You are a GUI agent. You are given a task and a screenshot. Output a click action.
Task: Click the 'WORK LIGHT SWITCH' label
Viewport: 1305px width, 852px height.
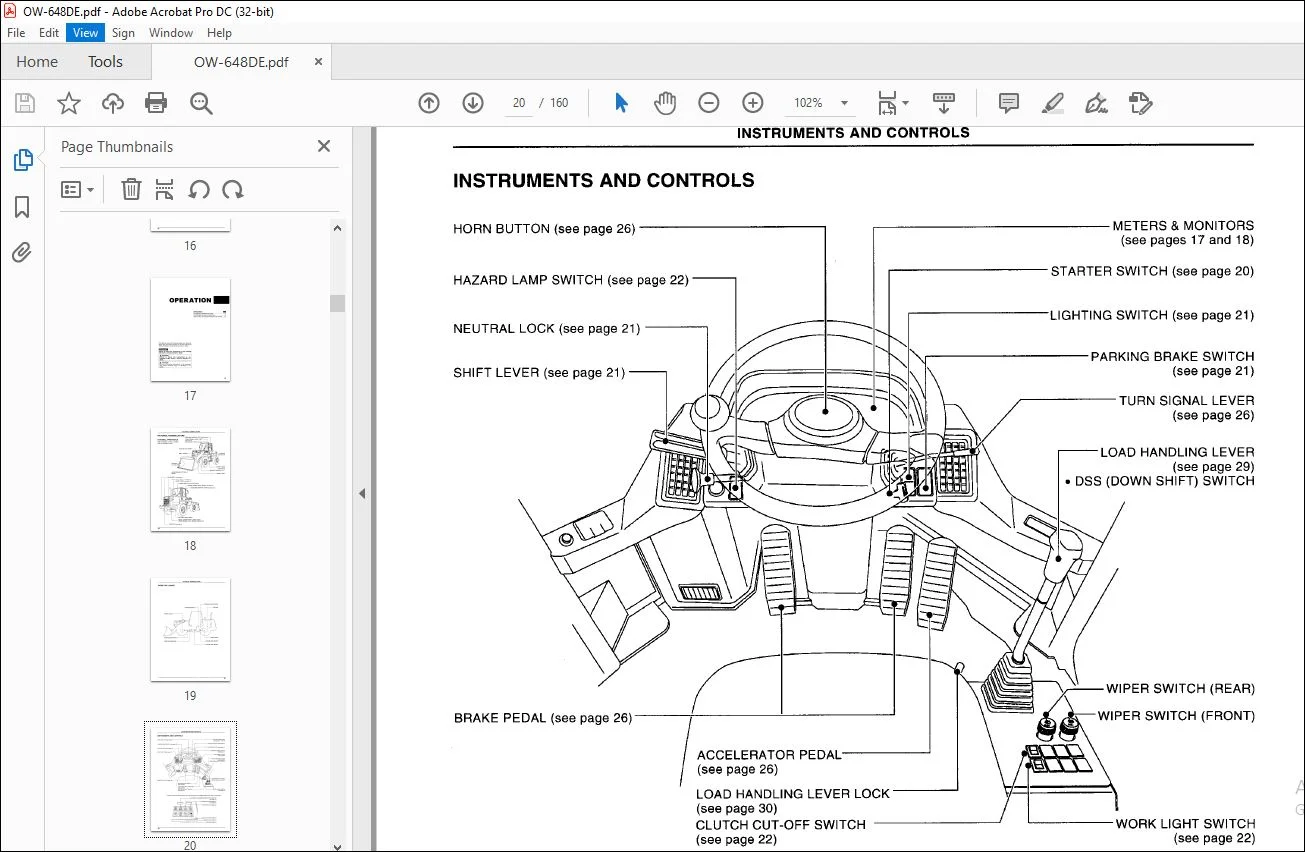click(1185, 824)
